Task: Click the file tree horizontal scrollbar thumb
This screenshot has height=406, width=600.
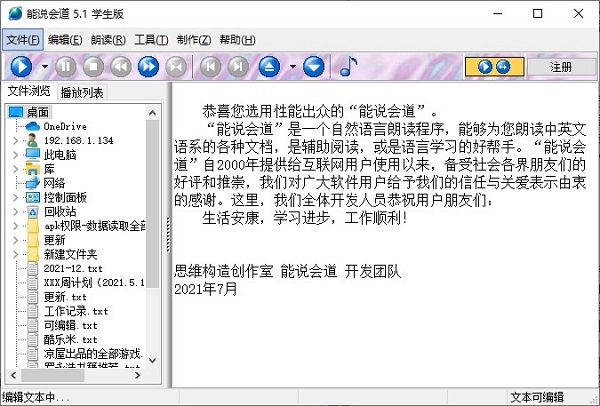Action: pyautogui.click(x=52, y=375)
